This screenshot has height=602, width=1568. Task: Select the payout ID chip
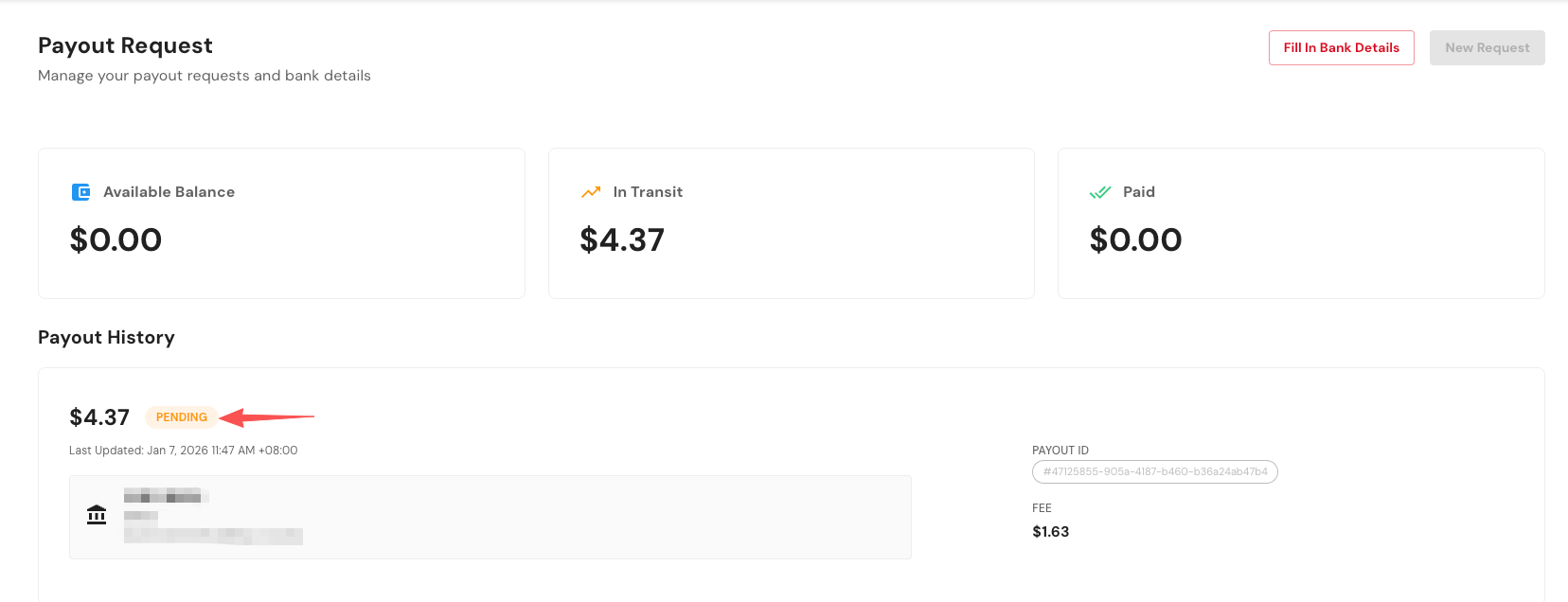pos(1154,471)
